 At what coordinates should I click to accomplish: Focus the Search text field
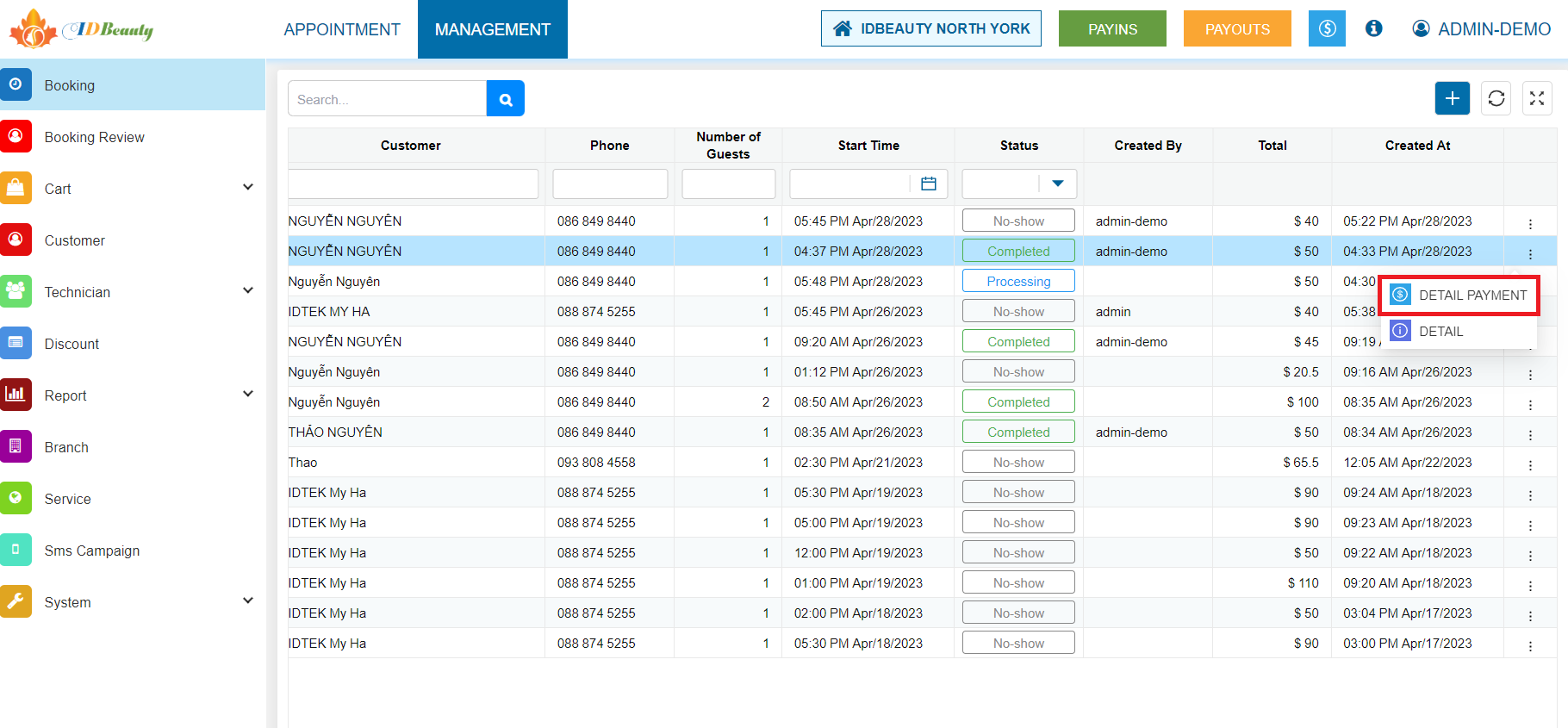tap(387, 98)
